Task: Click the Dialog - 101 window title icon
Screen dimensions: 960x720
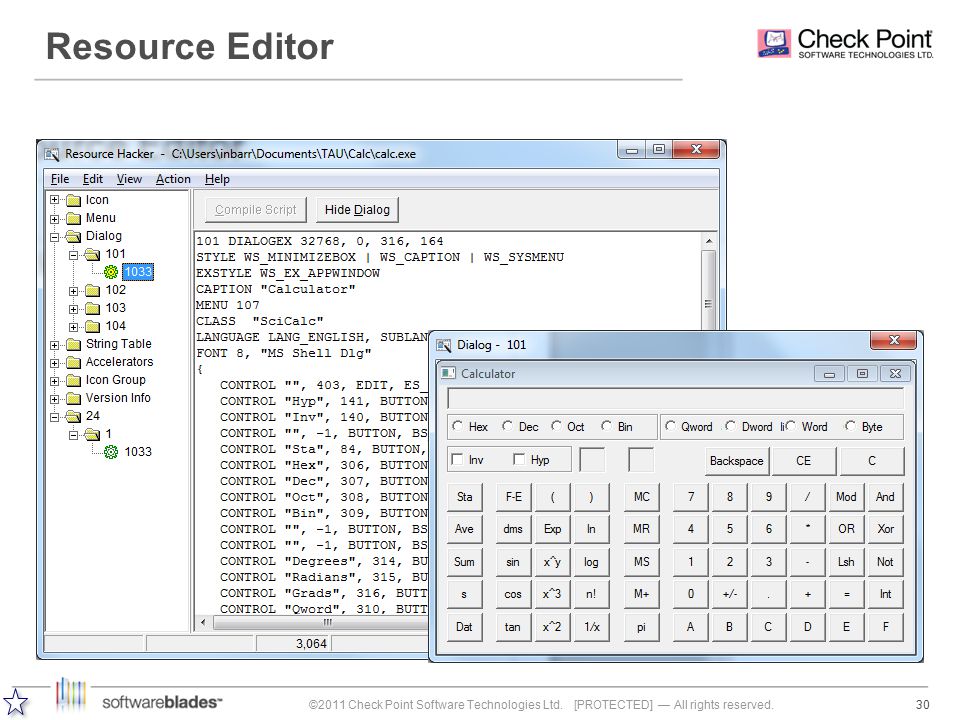Action: pyautogui.click(x=444, y=345)
